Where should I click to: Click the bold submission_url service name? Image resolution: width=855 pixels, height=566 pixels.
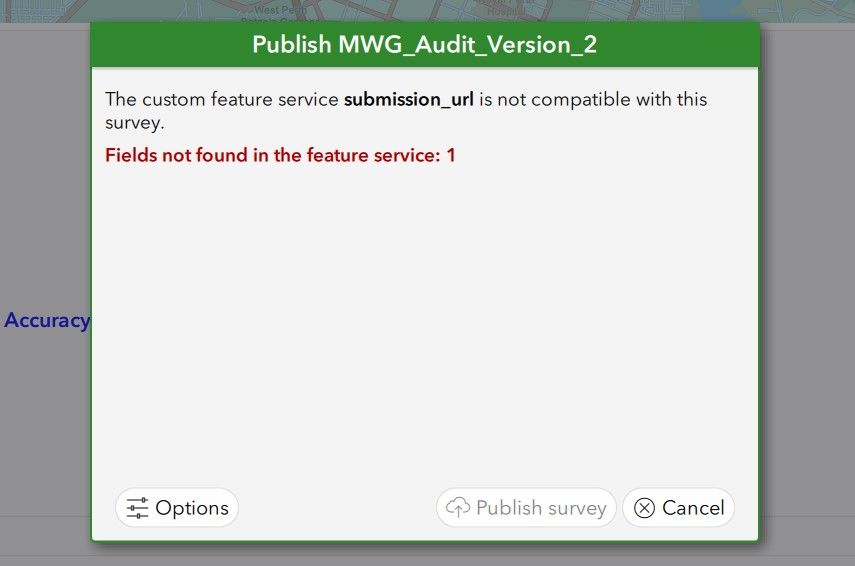pos(408,99)
